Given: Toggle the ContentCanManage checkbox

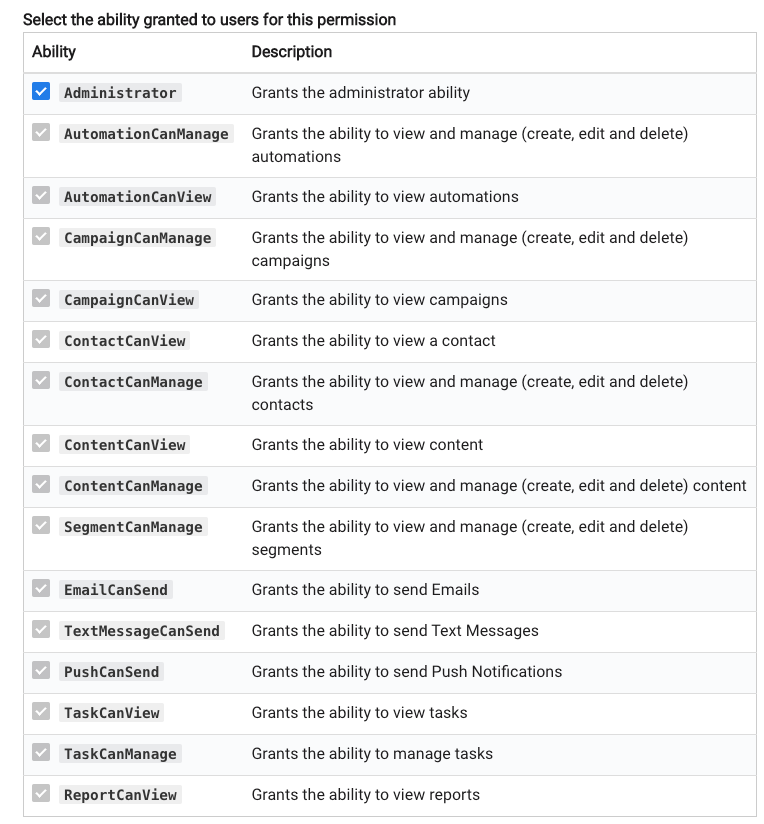Looking at the screenshot, I should point(41,485).
